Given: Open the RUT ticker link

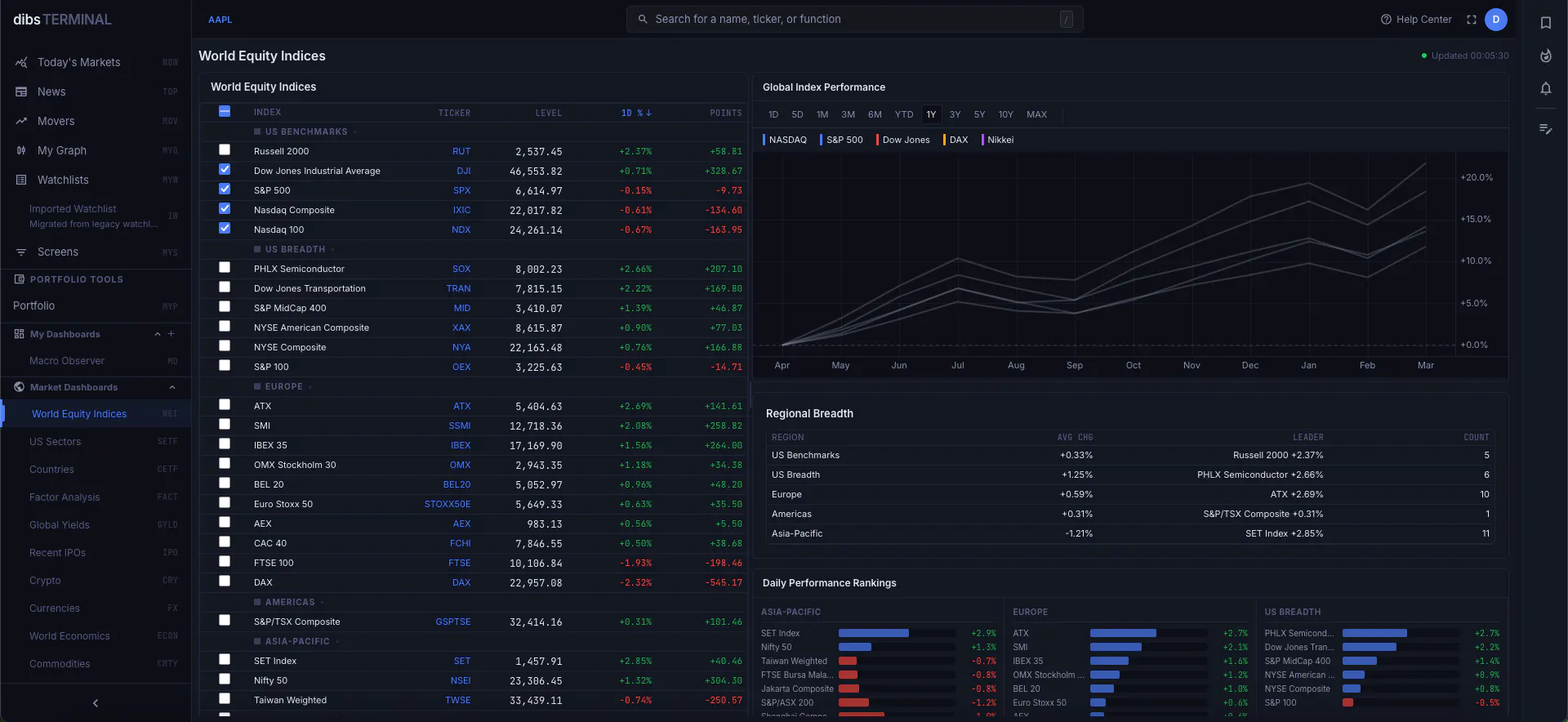Looking at the screenshot, I should 461,151.
